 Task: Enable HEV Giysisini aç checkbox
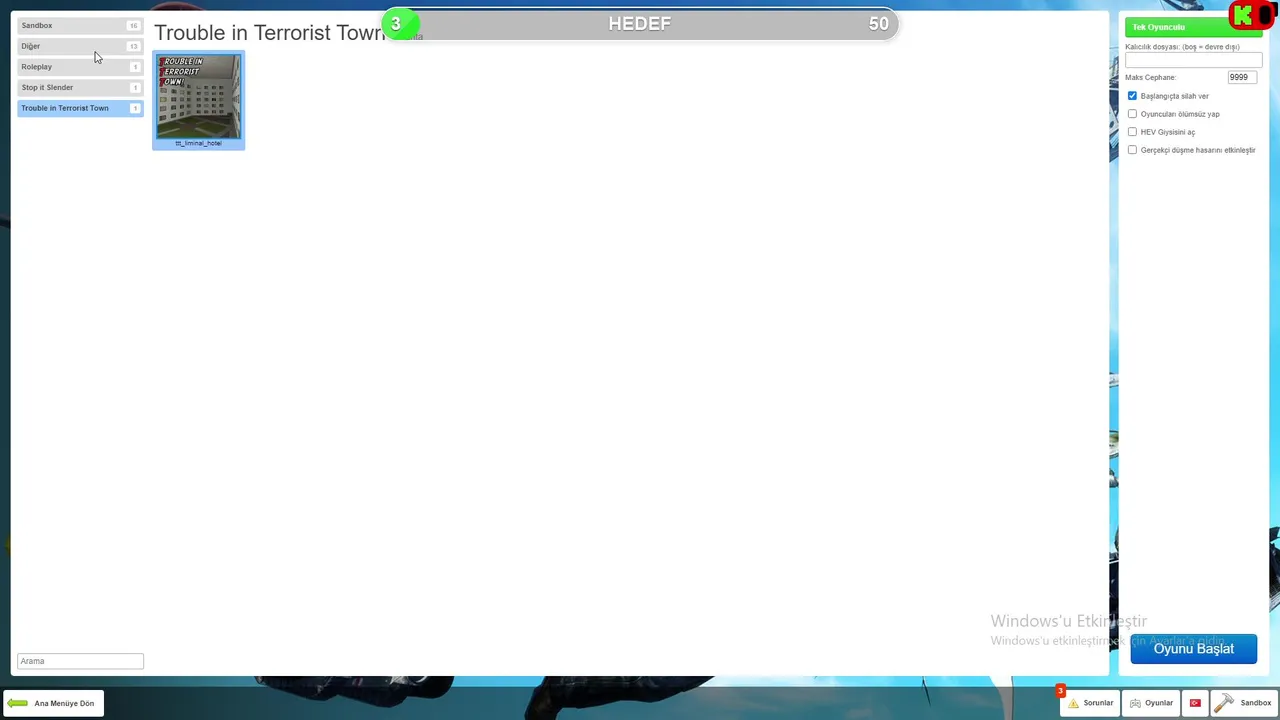coord(1132,132)
